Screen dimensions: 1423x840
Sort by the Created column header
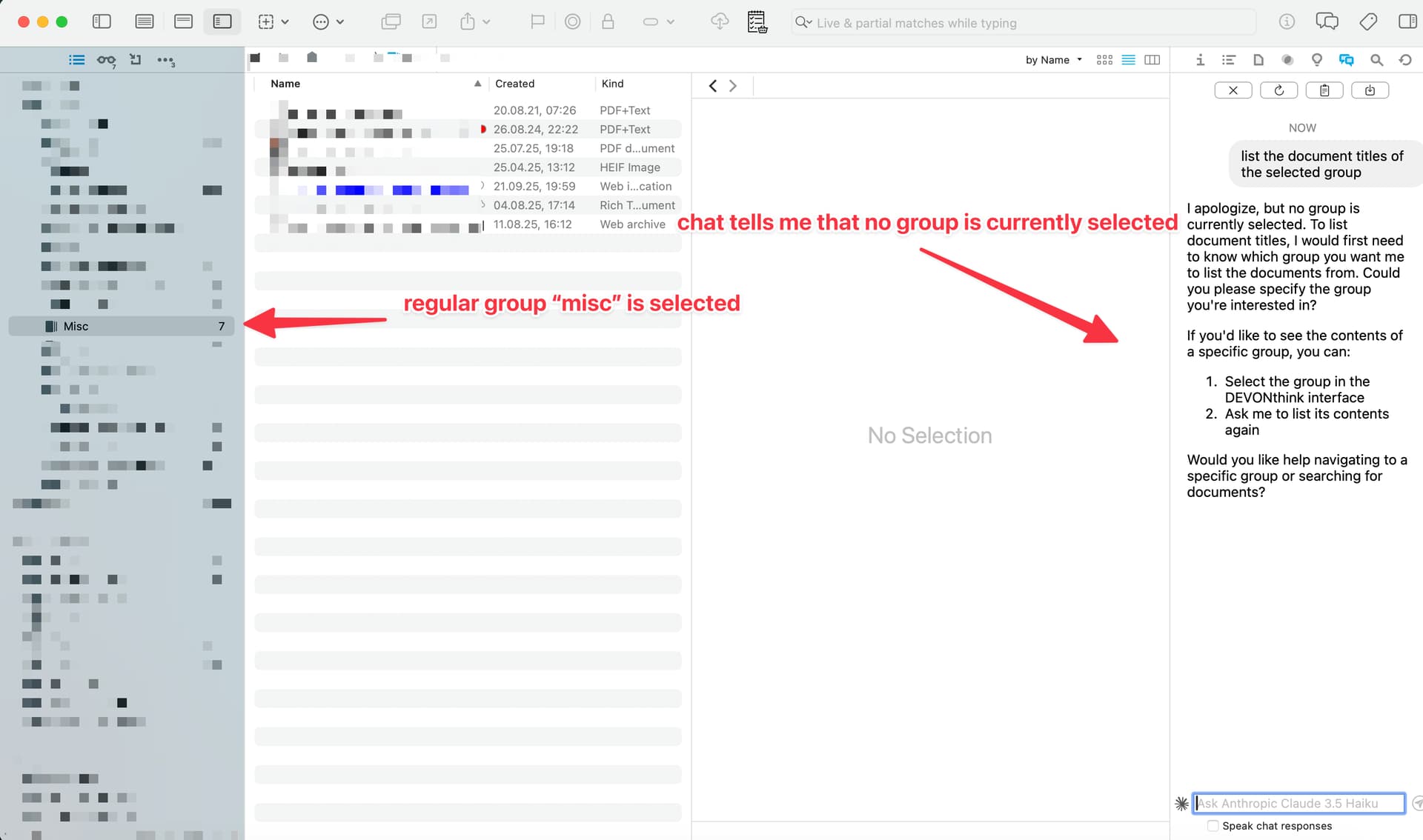(x=514, y=84)
